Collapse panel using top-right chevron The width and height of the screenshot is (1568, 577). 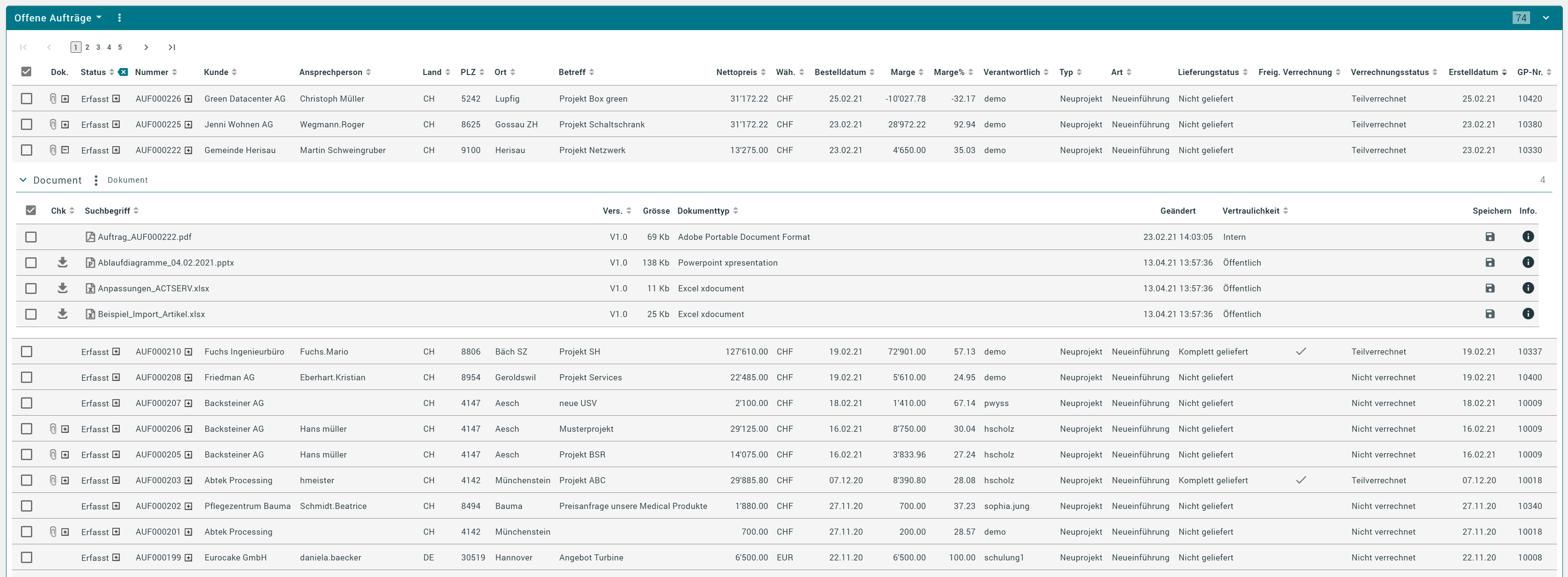point(1545,18)
